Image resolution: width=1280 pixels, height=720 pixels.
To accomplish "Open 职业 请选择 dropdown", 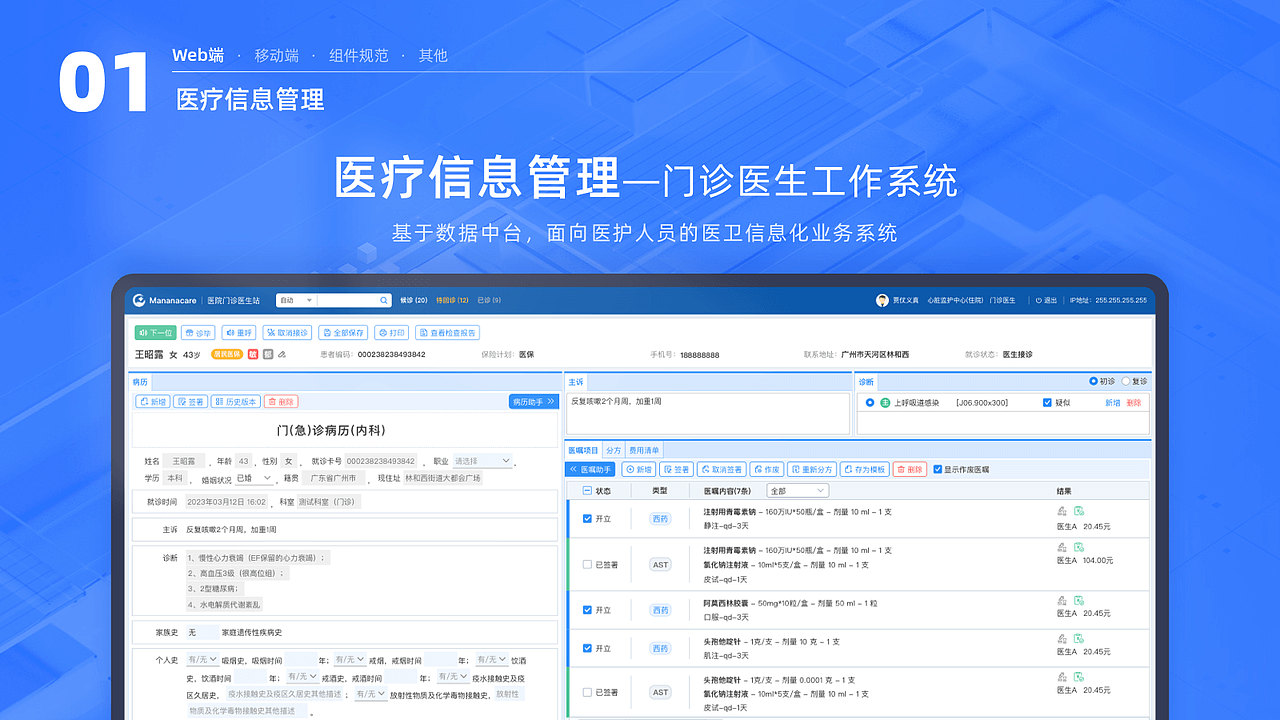I will pos(483,461).
